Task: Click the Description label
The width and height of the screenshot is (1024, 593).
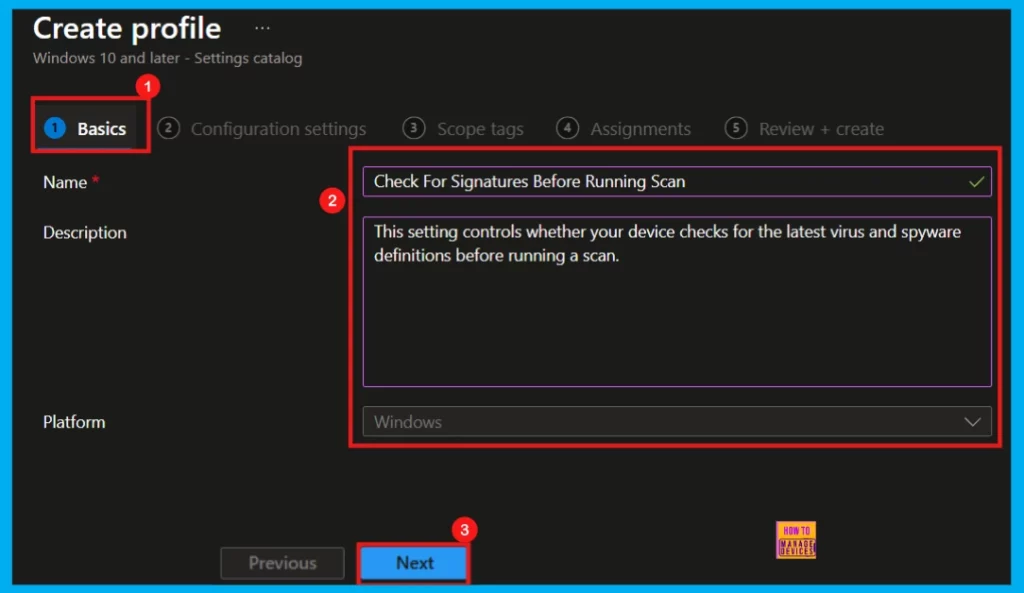Action: pos(85,232)
